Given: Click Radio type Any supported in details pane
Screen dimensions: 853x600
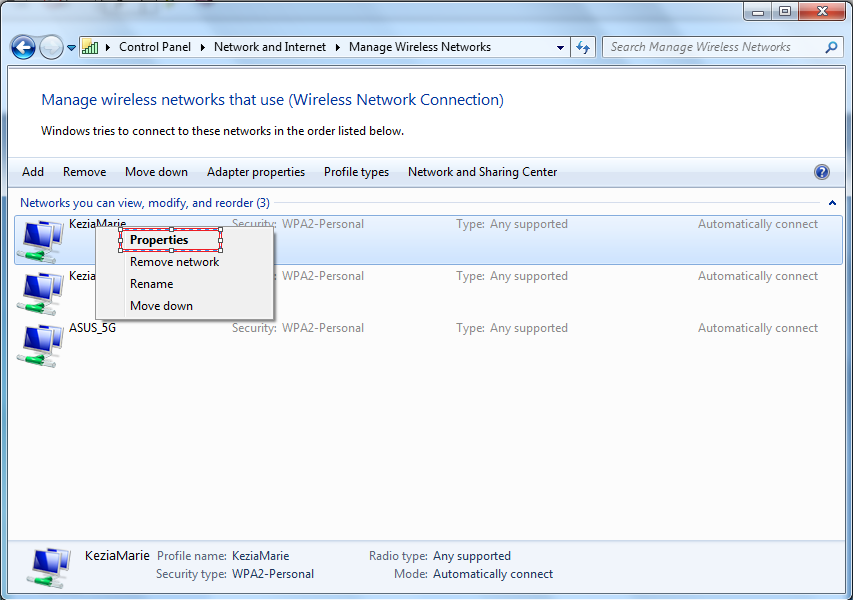Looking at the screenshot, I should point(472,556).
